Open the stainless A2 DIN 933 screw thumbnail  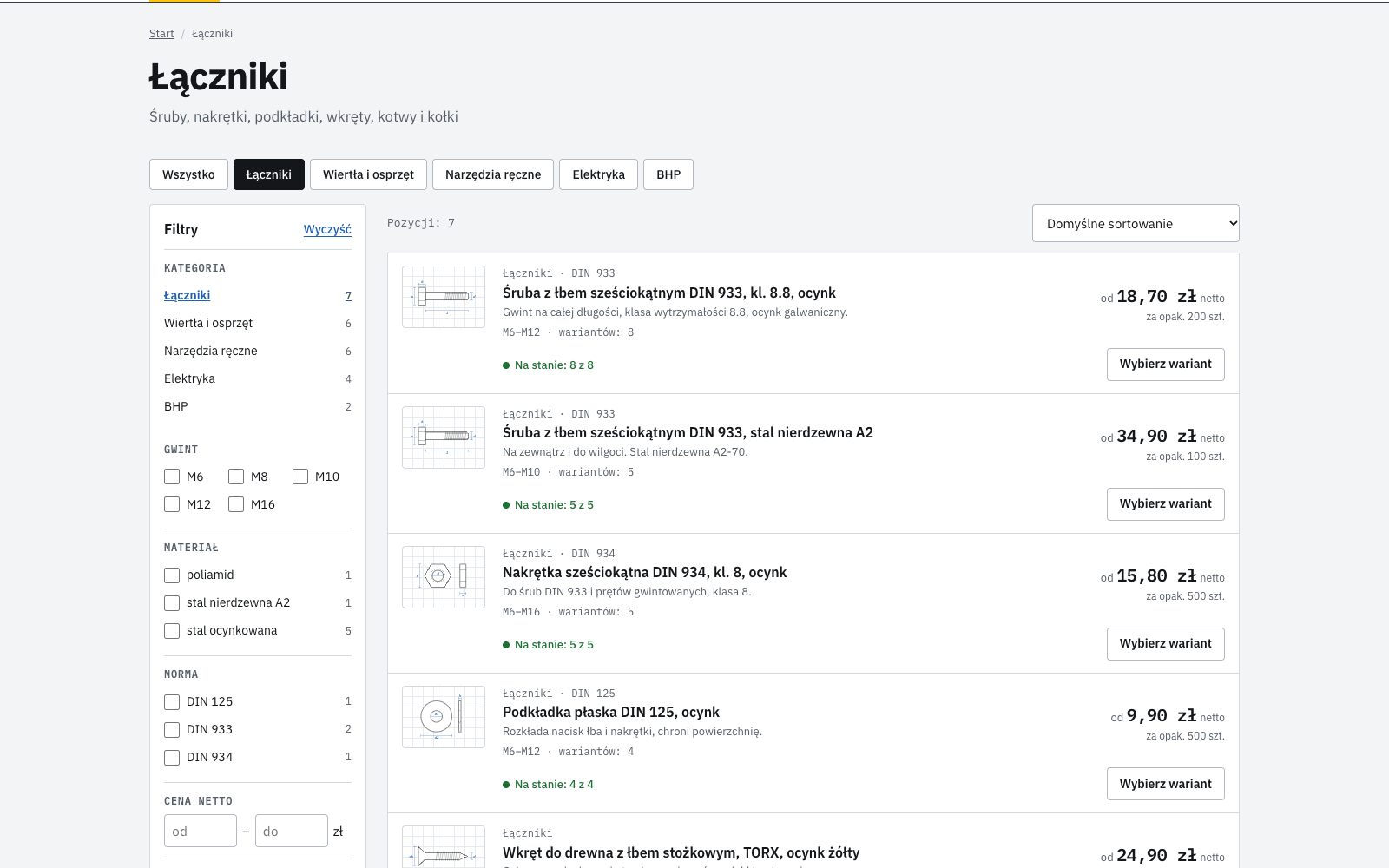(444, 437)
